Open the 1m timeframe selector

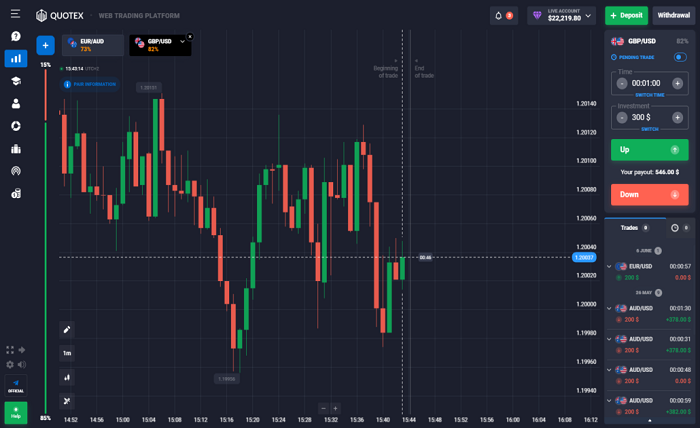(67, 353)
